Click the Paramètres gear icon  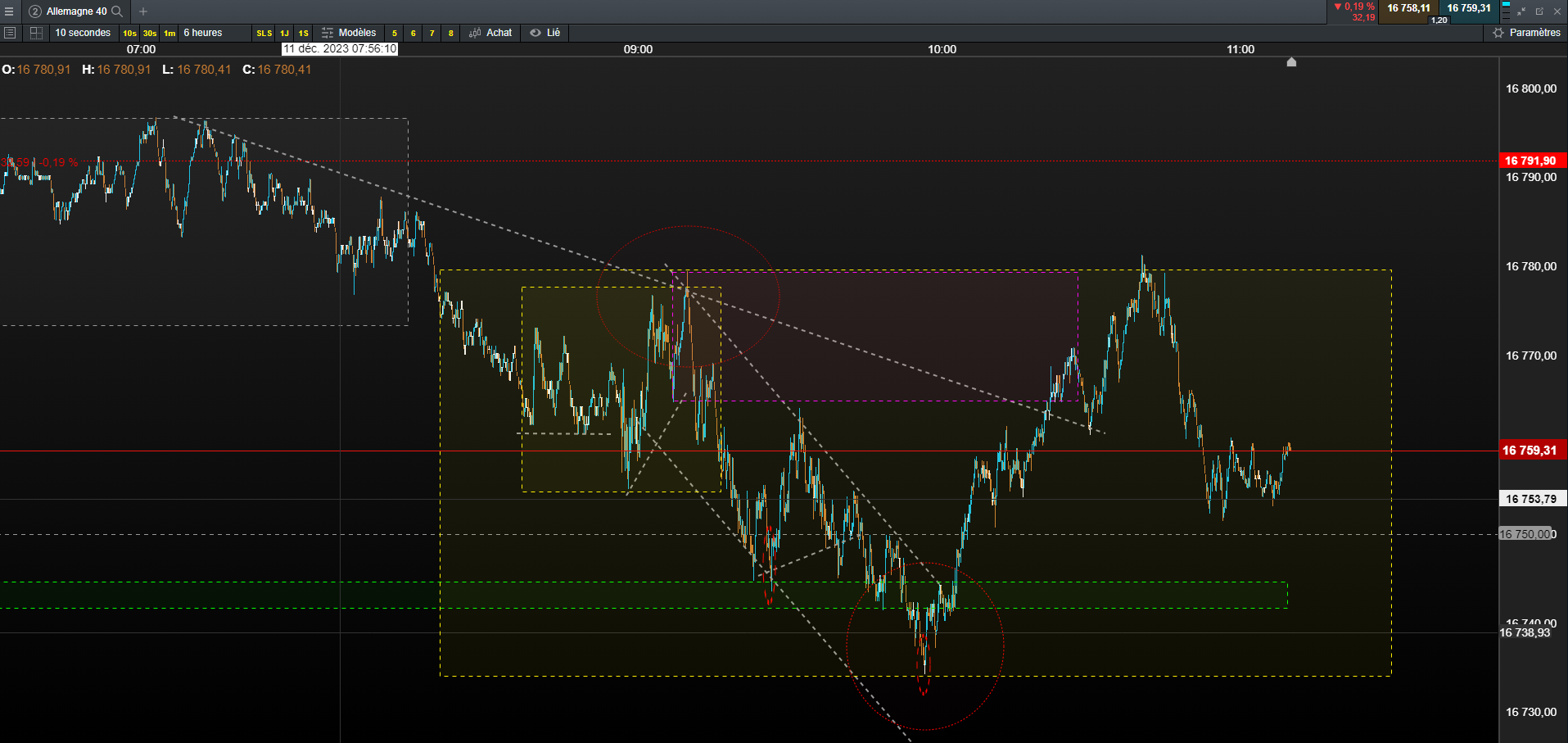1498,33
